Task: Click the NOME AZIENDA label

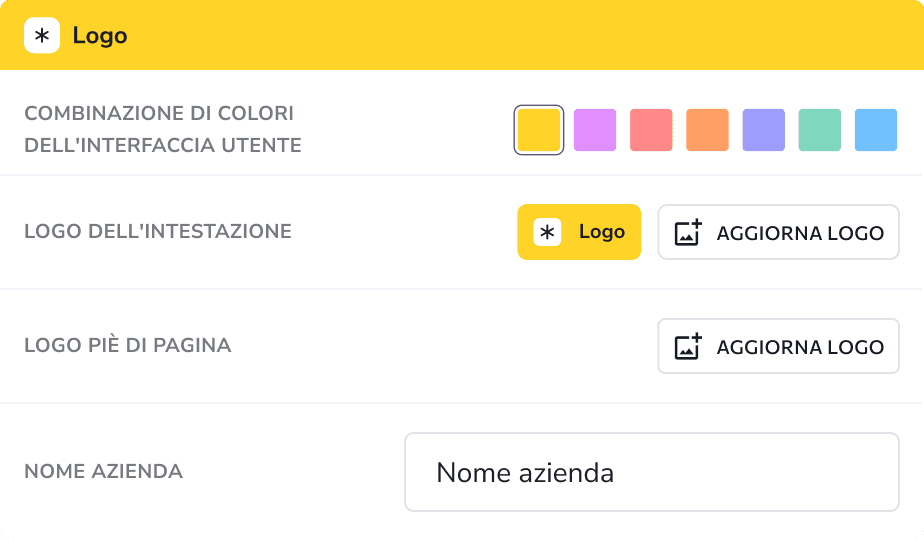Action: click(104, 471)
